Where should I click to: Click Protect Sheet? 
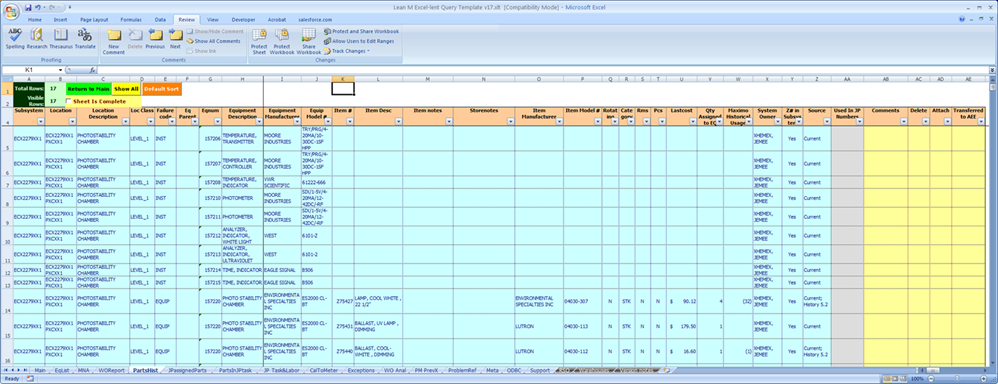point(259,41)
